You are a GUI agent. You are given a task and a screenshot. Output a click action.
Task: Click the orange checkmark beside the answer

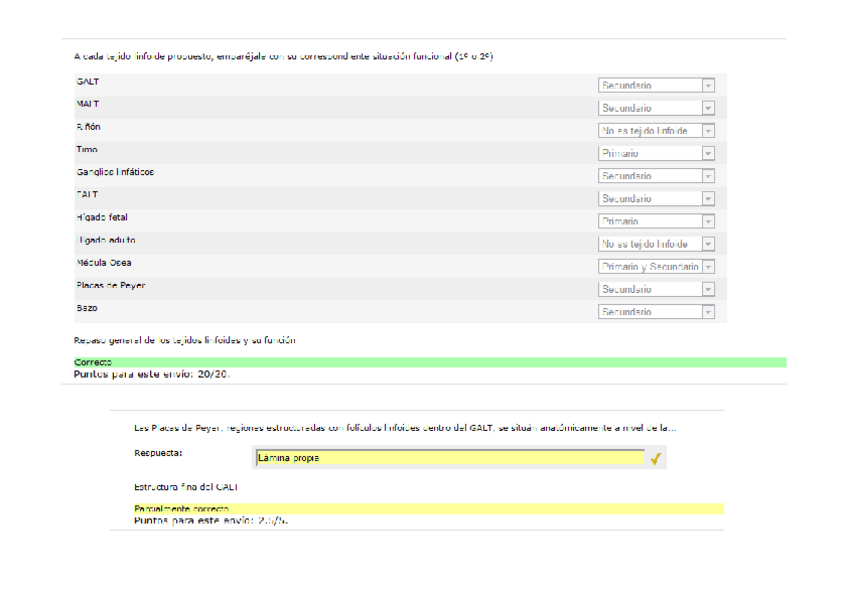point(656,459)
